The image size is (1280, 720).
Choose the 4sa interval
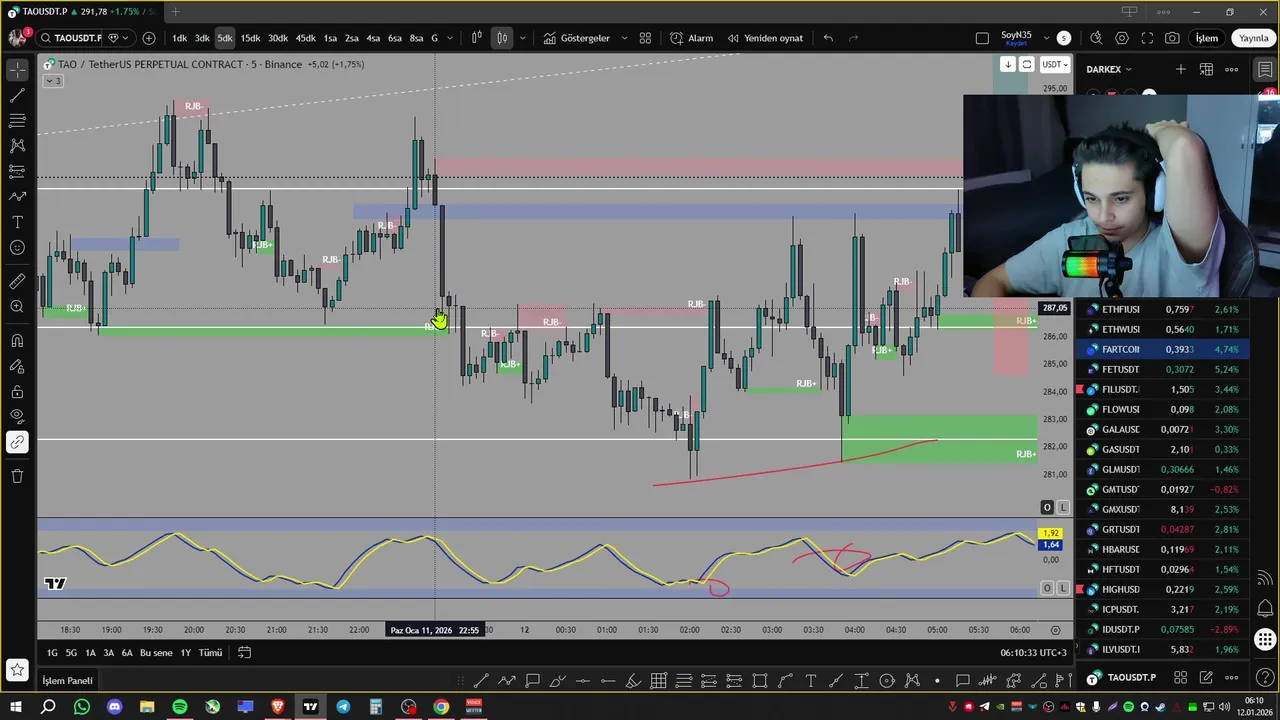coord(373,38)
